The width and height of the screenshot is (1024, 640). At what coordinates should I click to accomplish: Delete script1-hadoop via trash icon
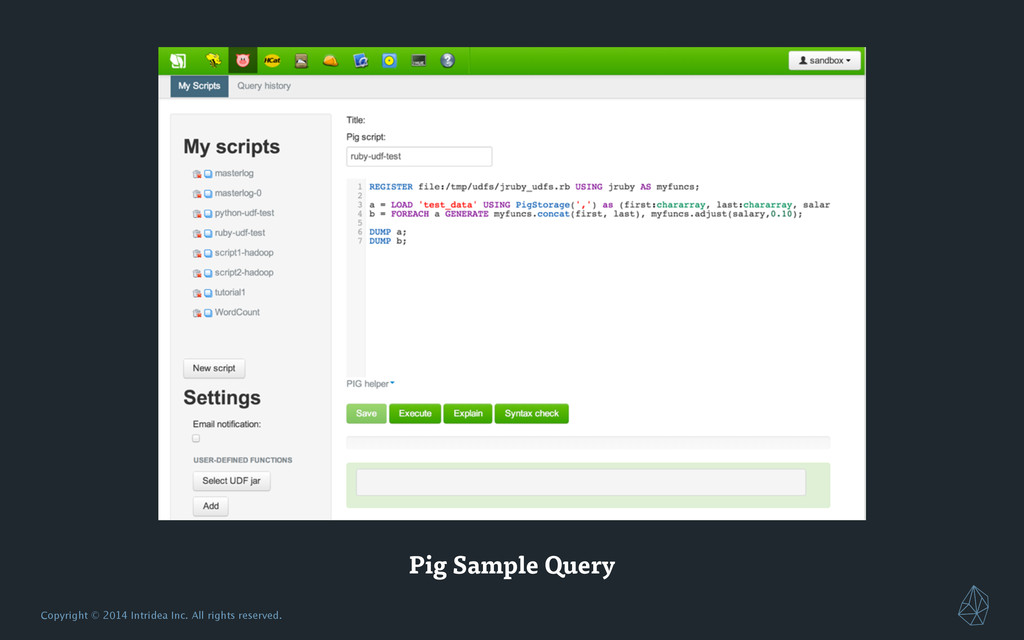[197, 253]
